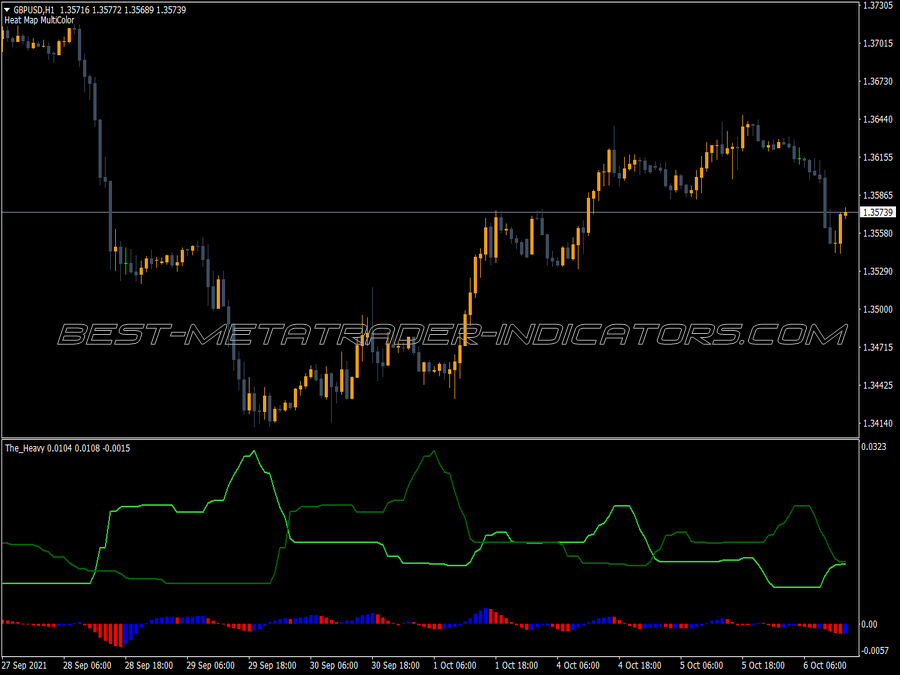Open the chart menu triangle beside GBPUSD,H1
Screen dimensions: 900x675
pos(7,10)
